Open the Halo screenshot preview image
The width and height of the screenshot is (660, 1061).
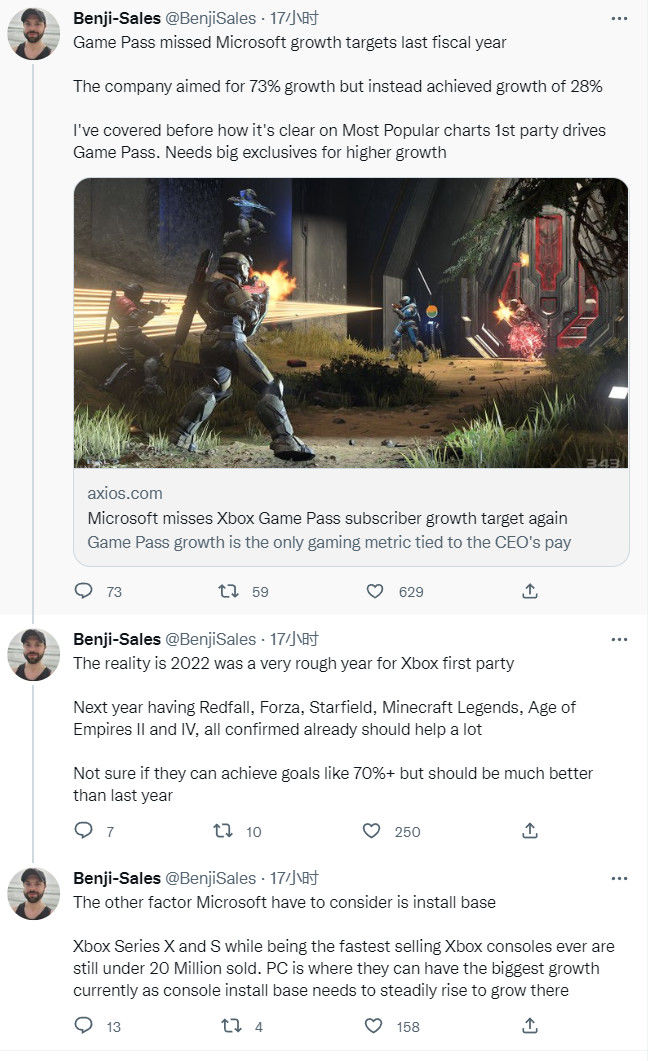tap(351, 323)
